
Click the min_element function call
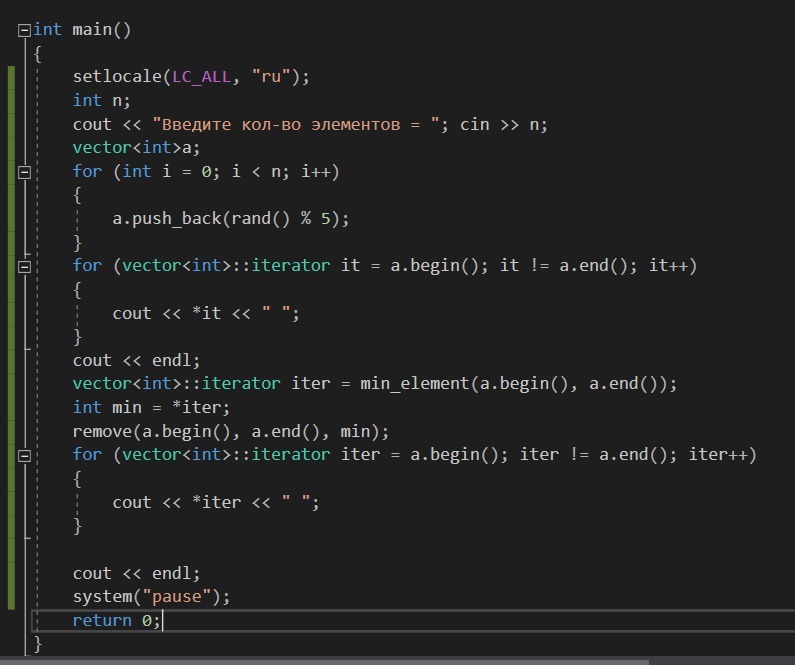pyautogui.click(x=419, y=384)
